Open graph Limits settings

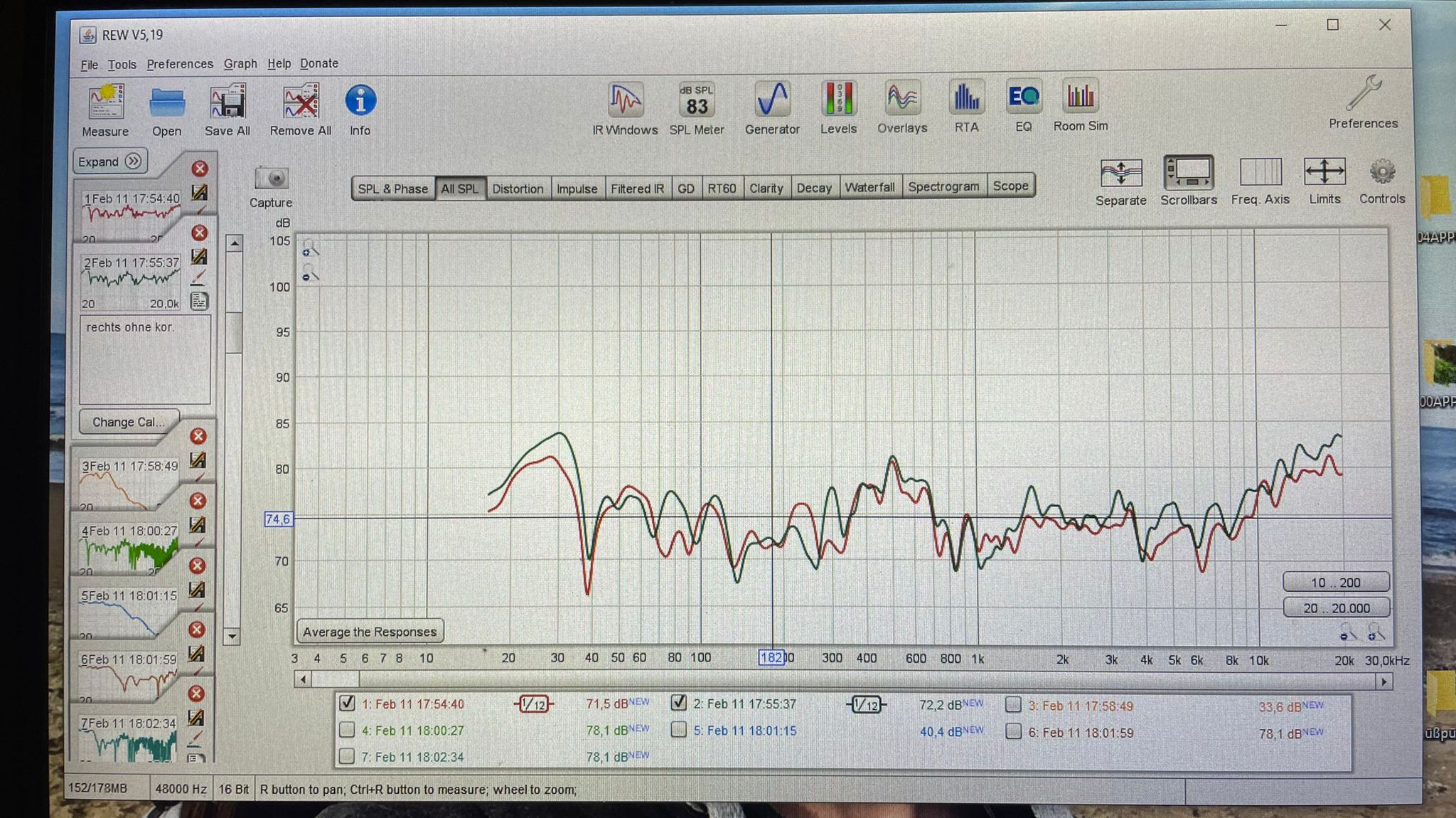[x=1324, y=173]
